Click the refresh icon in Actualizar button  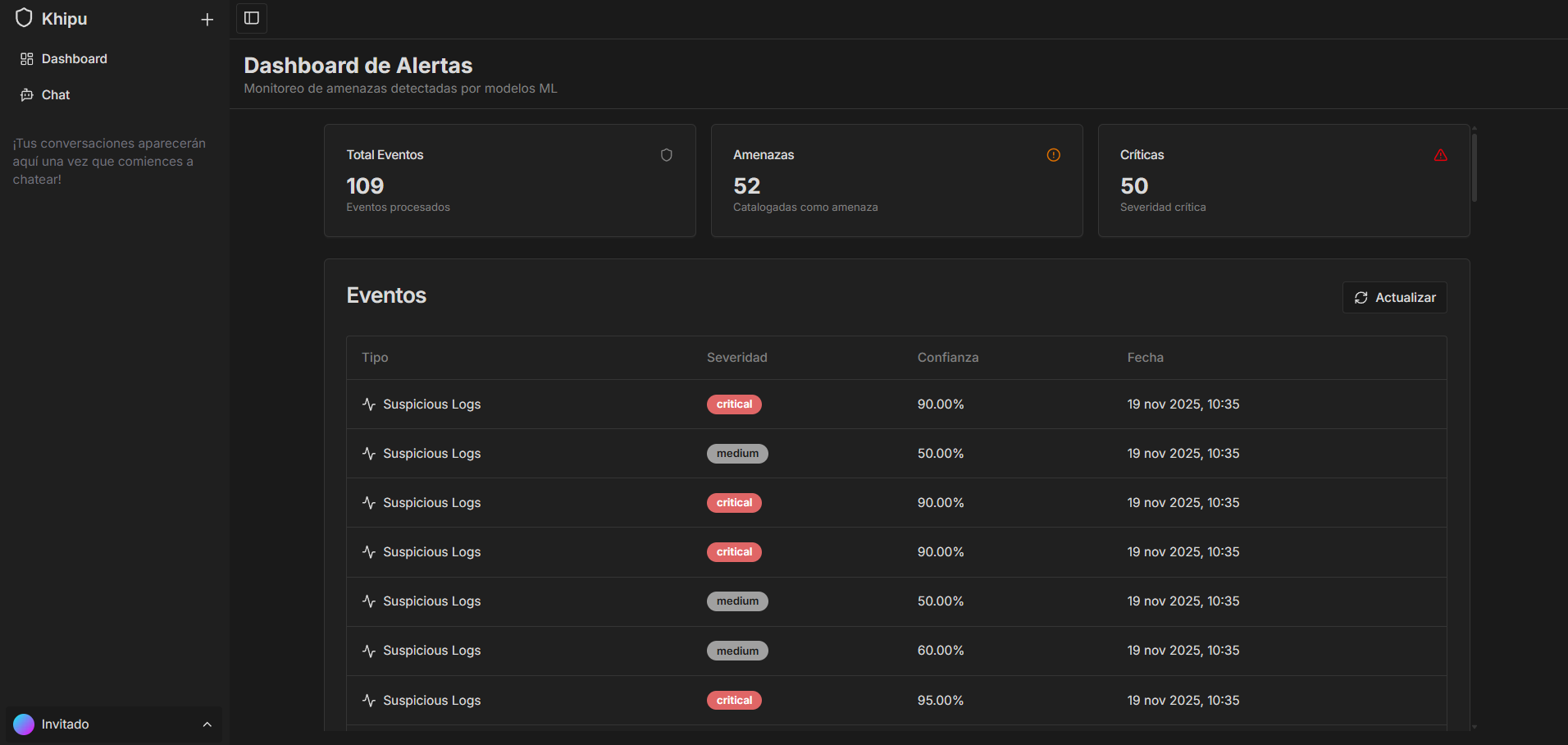tap(1361, 298)
